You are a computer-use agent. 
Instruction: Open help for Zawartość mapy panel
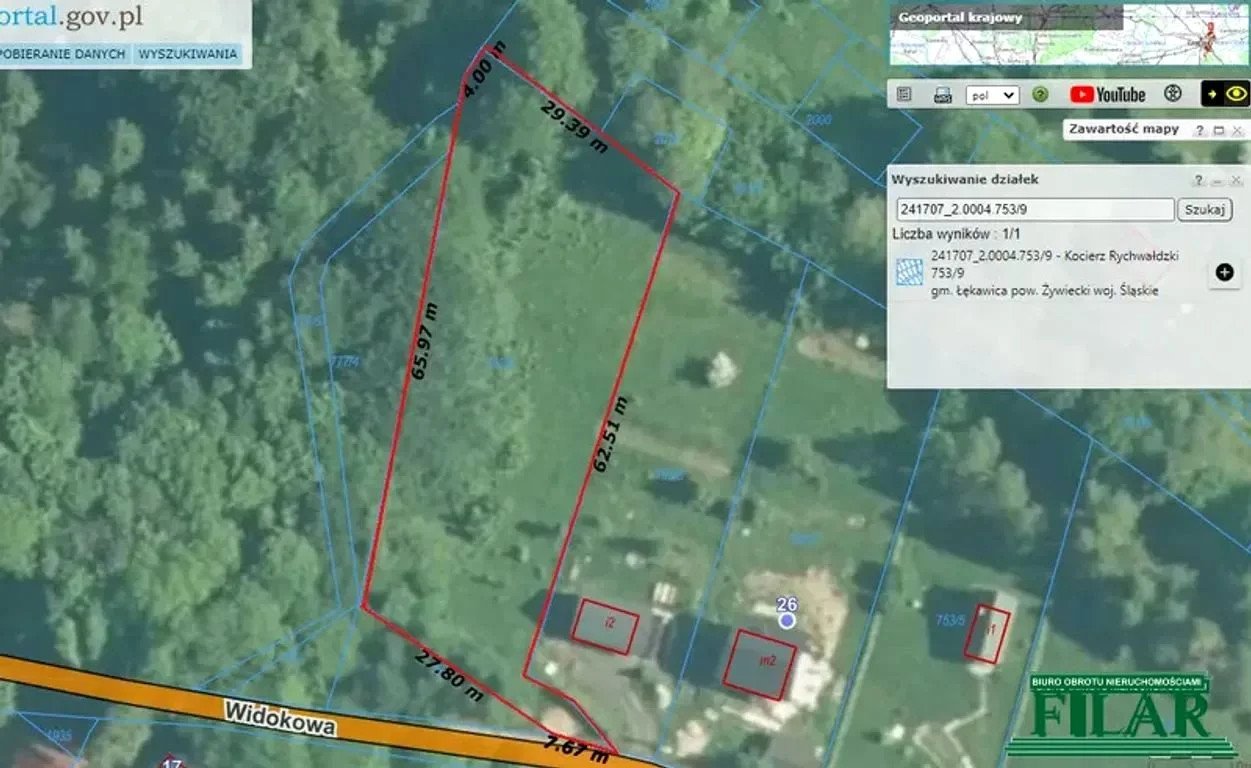click(1199, 130)
